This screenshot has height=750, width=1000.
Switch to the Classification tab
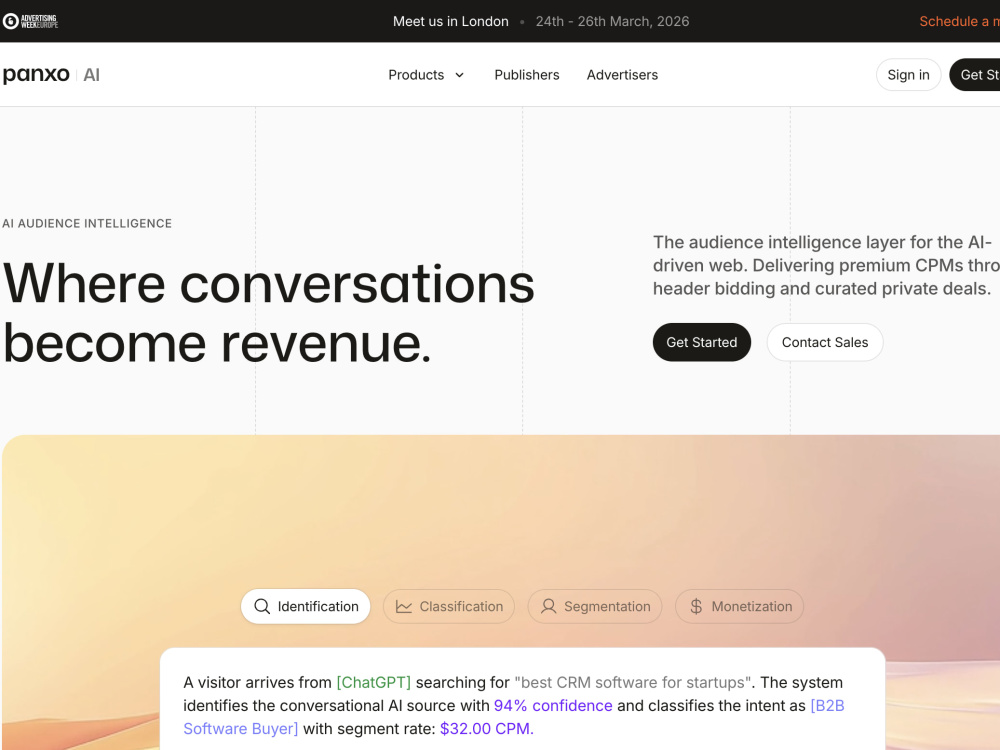pyautogui.click(x=448, y=607)
